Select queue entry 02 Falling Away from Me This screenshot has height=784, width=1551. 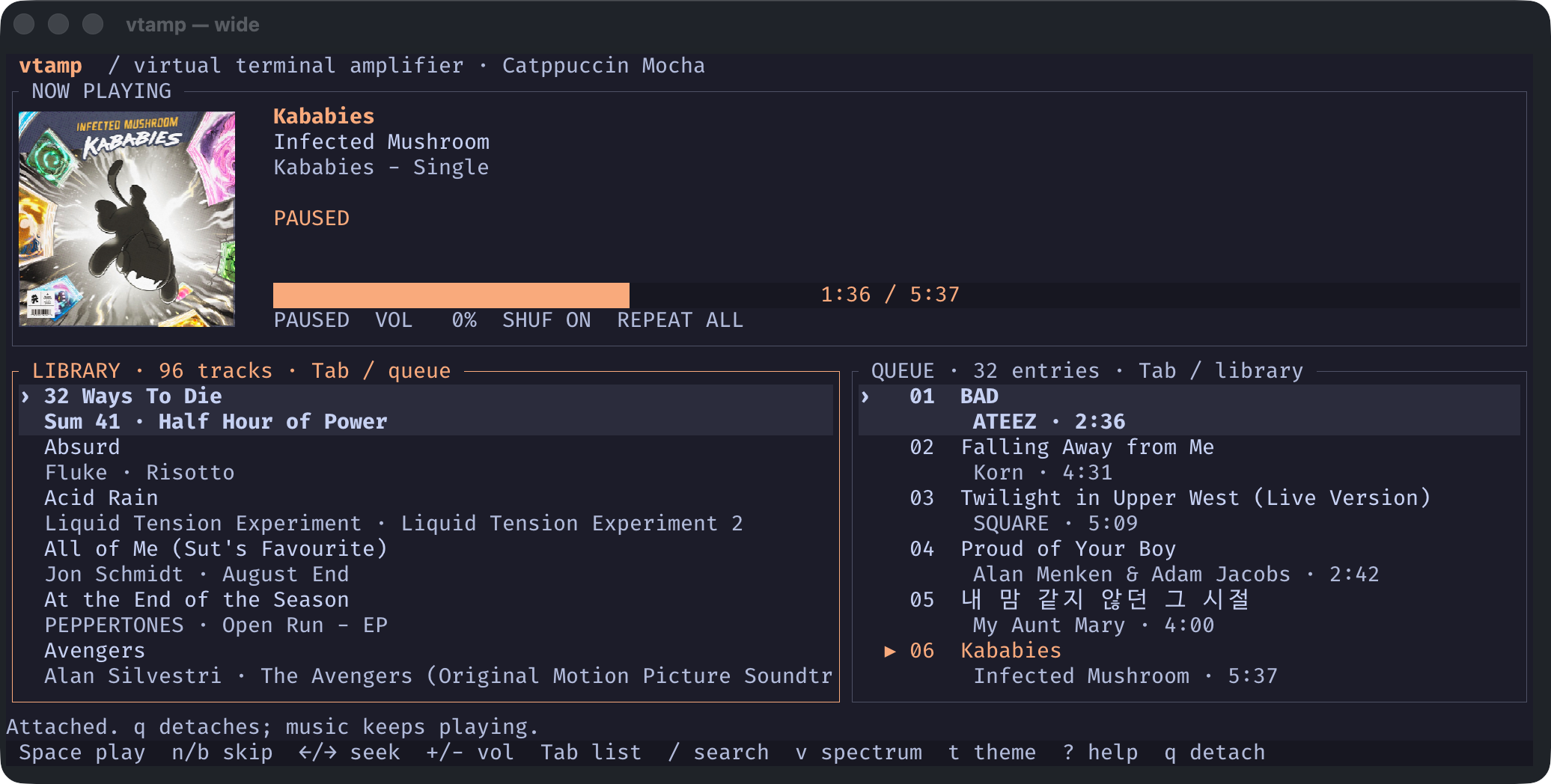[1189, 460]
